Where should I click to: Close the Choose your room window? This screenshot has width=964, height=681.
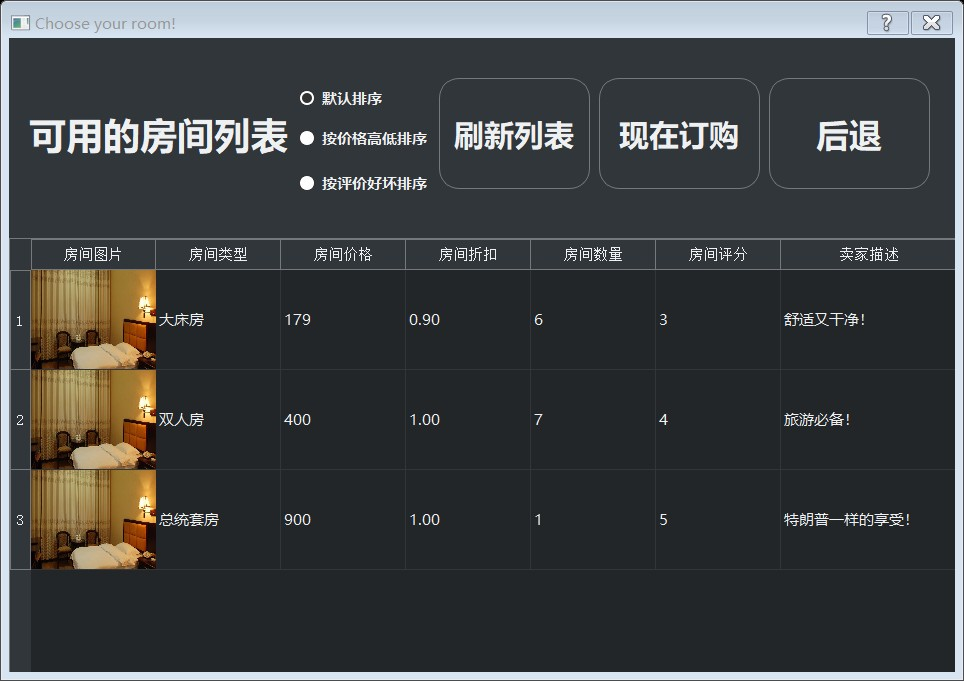click(931, 23)
